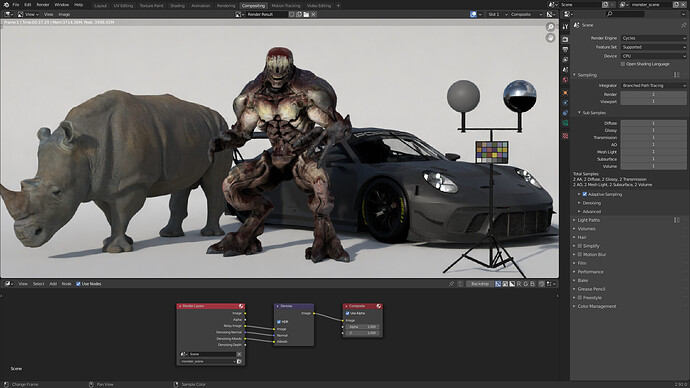Open the Render properties tab icon
Viewport: 690px width, 388px height.
point(565,40)
